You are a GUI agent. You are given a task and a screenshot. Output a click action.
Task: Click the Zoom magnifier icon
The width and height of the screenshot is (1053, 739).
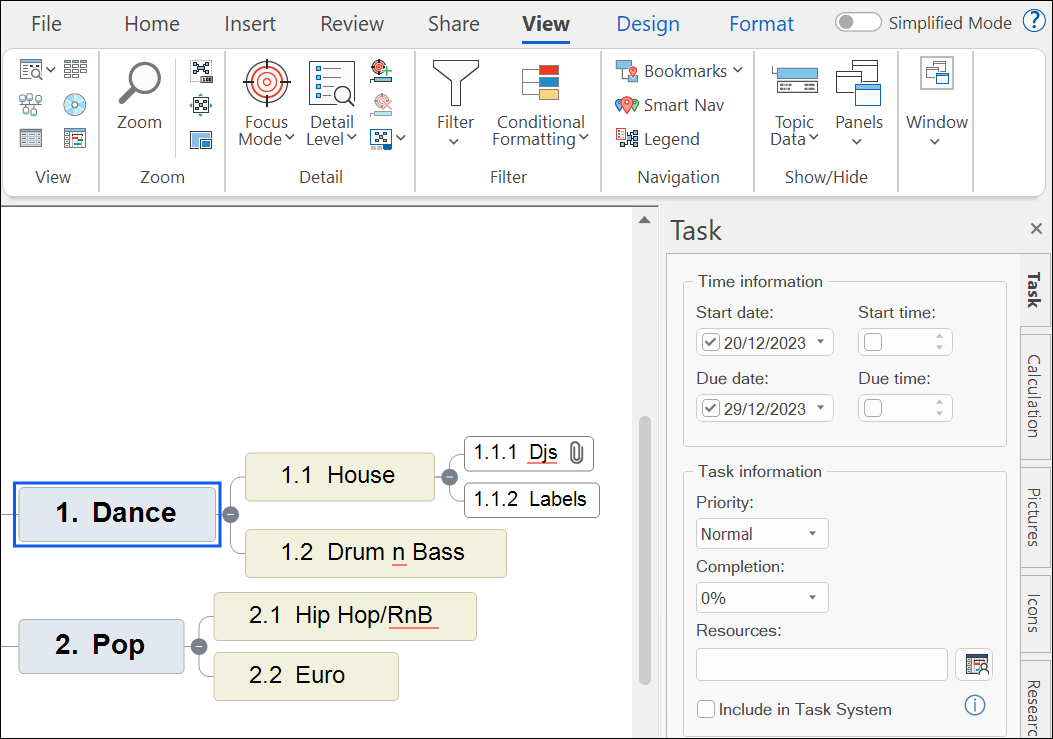[139, 86]
